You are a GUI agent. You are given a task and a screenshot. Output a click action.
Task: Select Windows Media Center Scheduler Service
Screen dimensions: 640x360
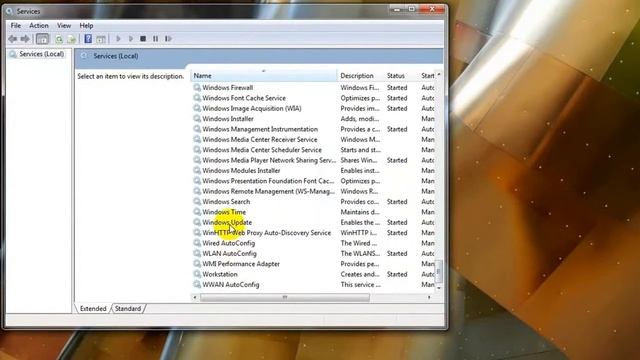pos(262,150)
